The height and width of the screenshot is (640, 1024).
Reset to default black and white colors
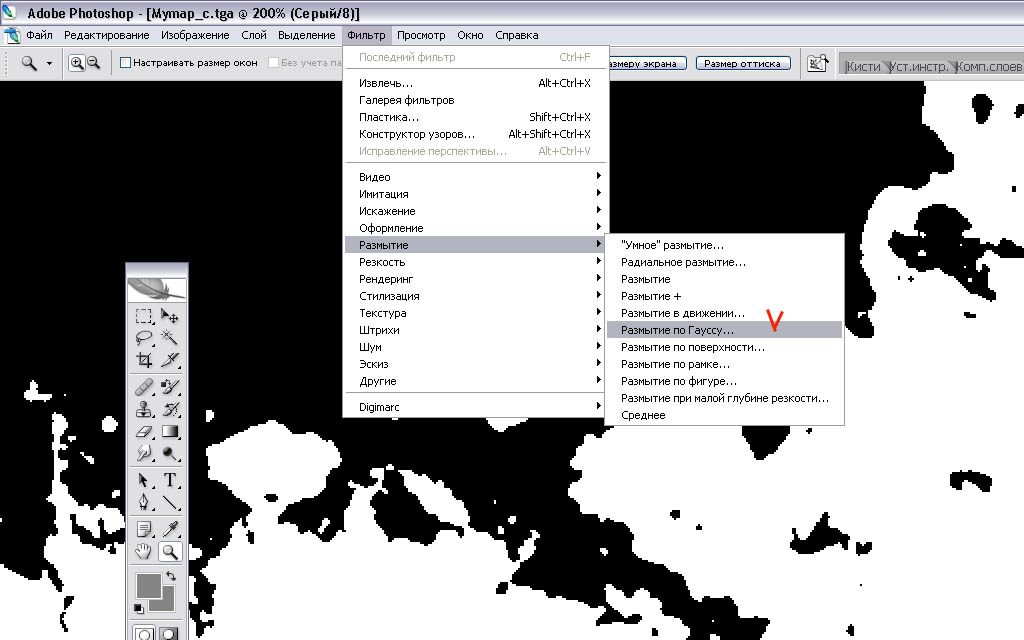point(138,609)
